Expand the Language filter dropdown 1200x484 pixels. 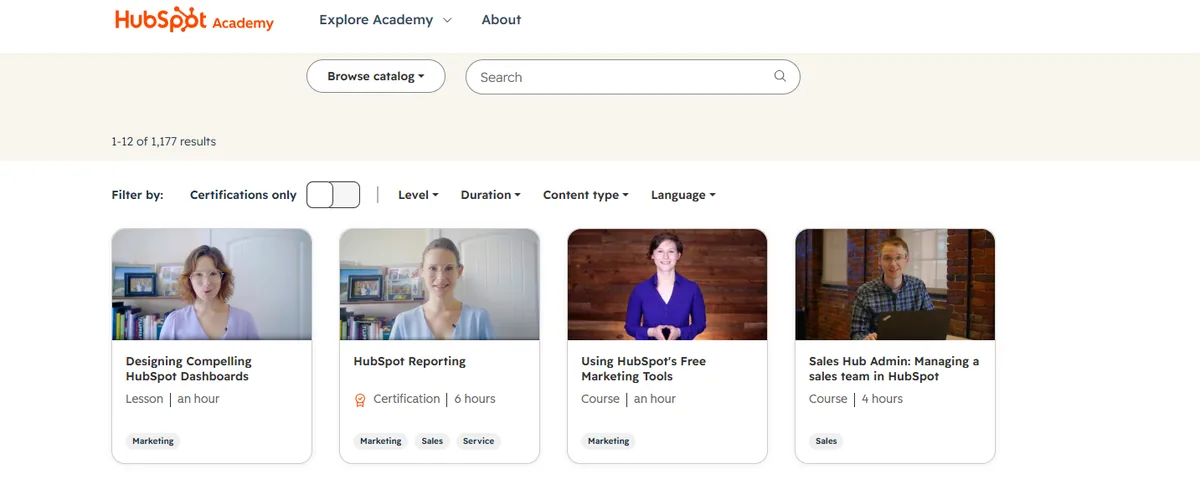click(683, 195)
